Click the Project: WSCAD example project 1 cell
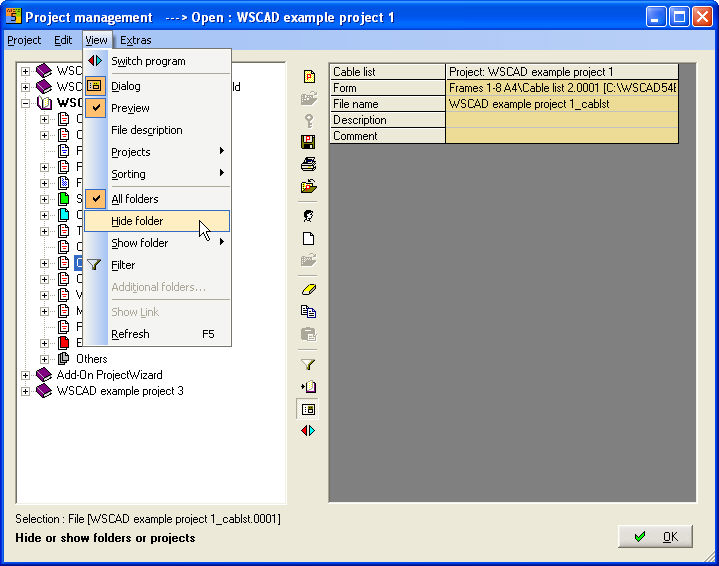This screenshot has height=566, width=719. pos(562,72)
